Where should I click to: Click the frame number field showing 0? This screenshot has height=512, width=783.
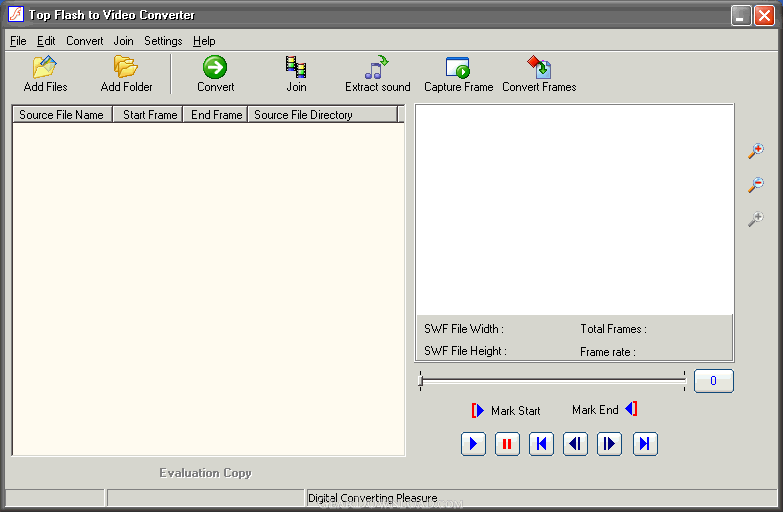click(714, 381)
